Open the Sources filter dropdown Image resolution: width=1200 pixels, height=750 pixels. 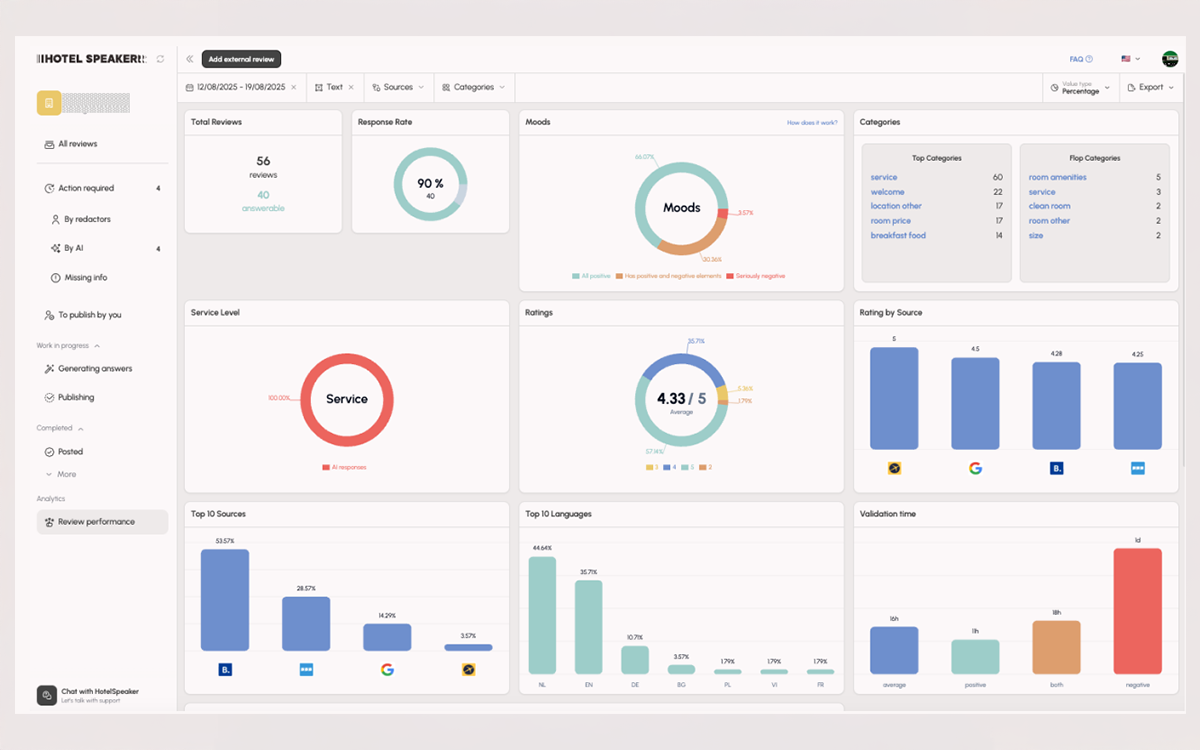(x=397, y=87)
